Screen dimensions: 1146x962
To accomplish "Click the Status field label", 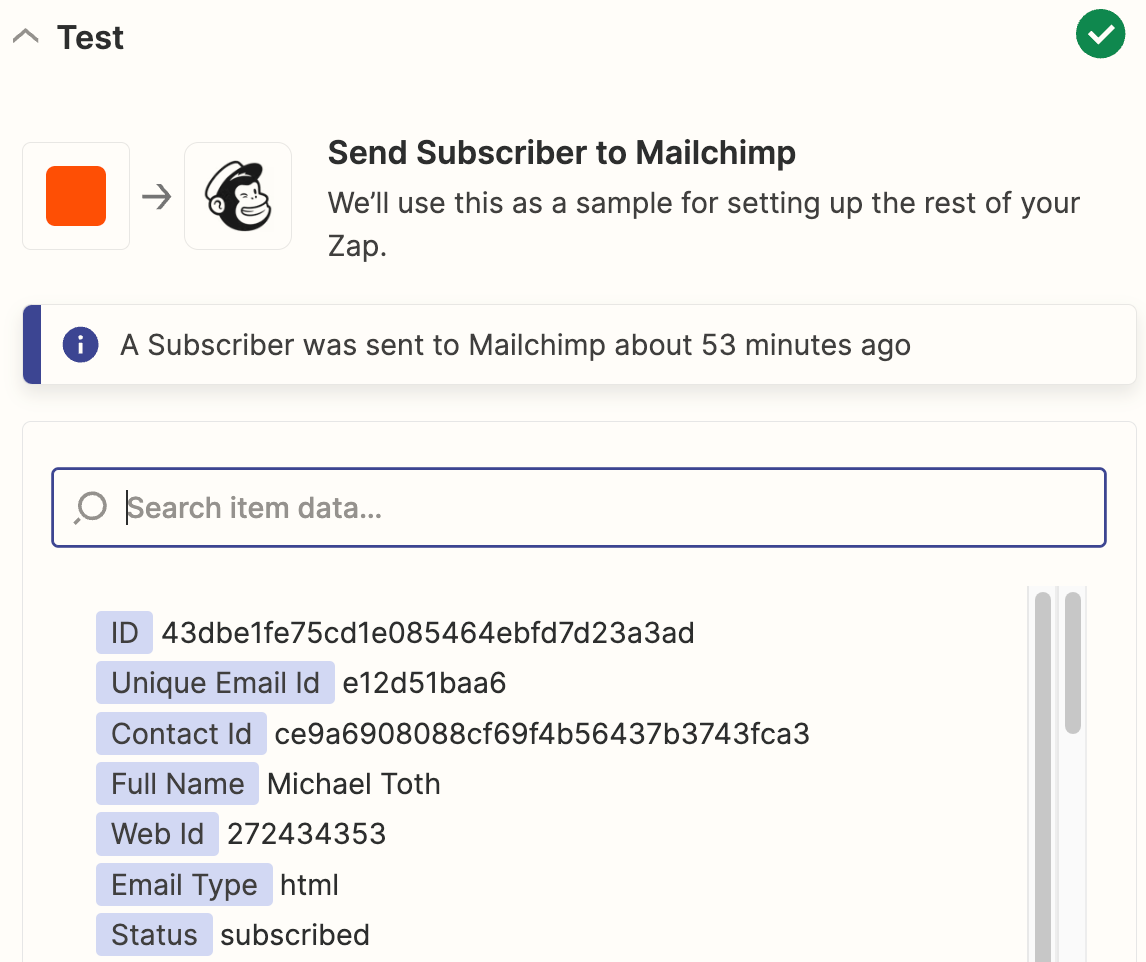I will pyautogui.click(x=154, y=935).
